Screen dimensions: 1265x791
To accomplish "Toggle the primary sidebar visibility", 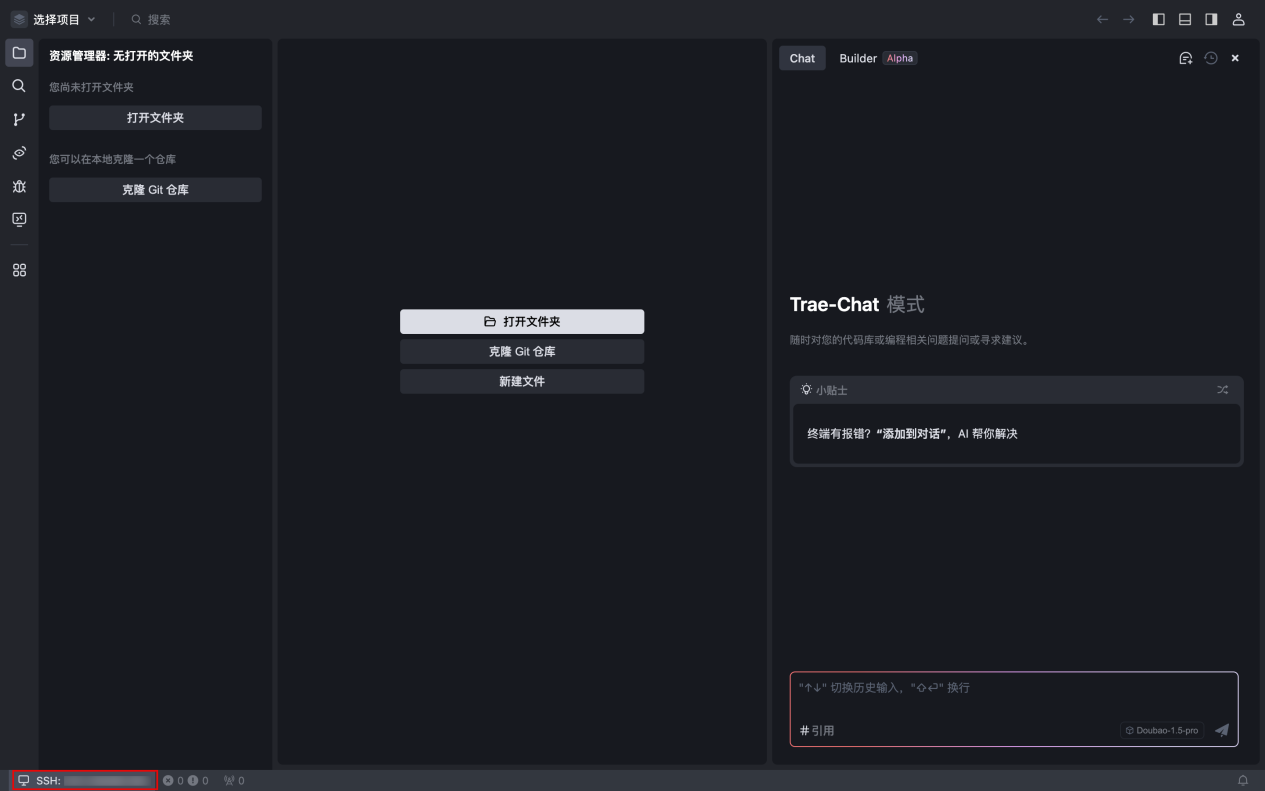I will coord(1160,19).
